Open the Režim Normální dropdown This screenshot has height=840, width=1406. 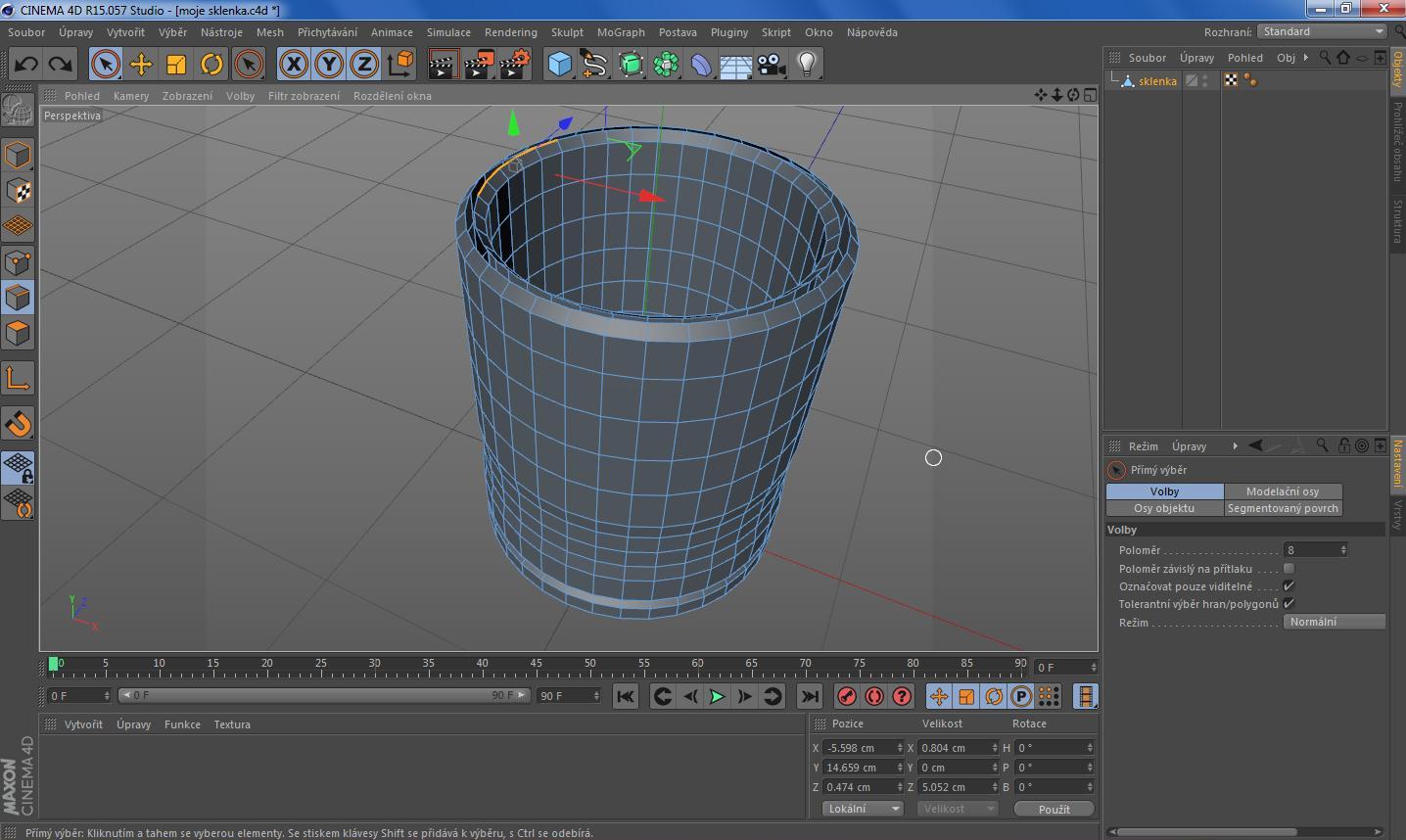[1334, 622]
